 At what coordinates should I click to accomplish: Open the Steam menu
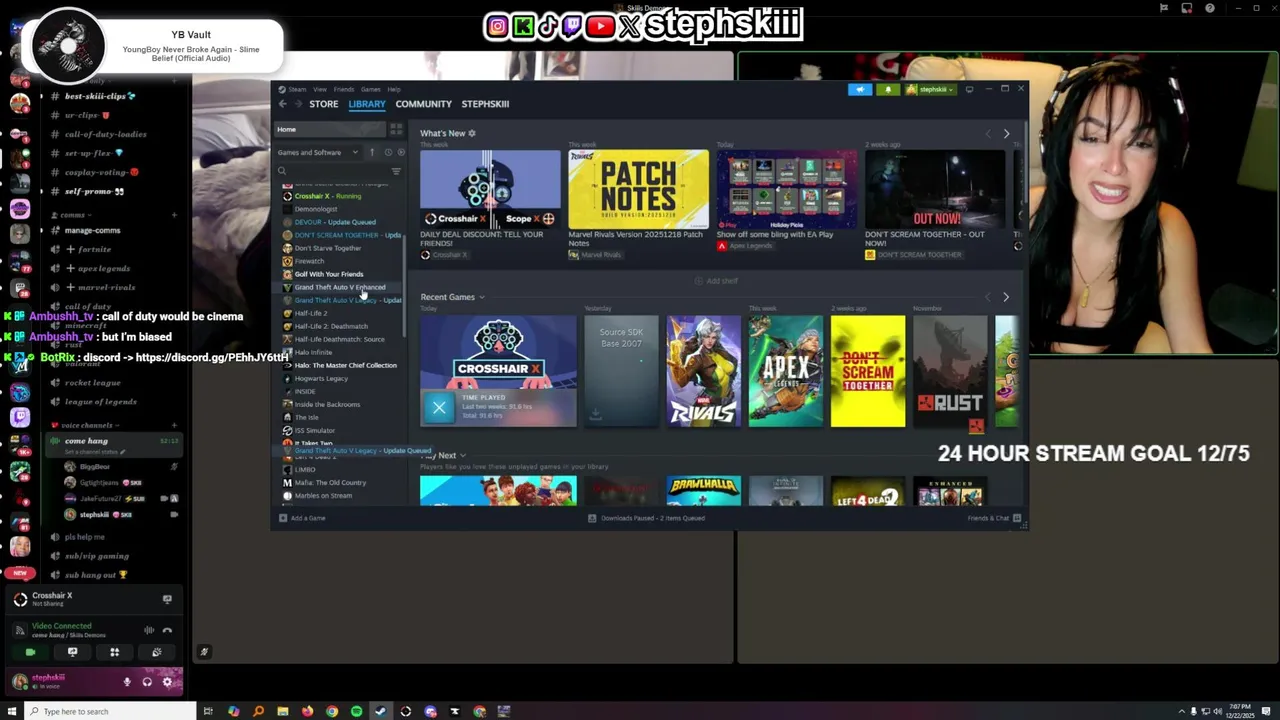(296, 89)
